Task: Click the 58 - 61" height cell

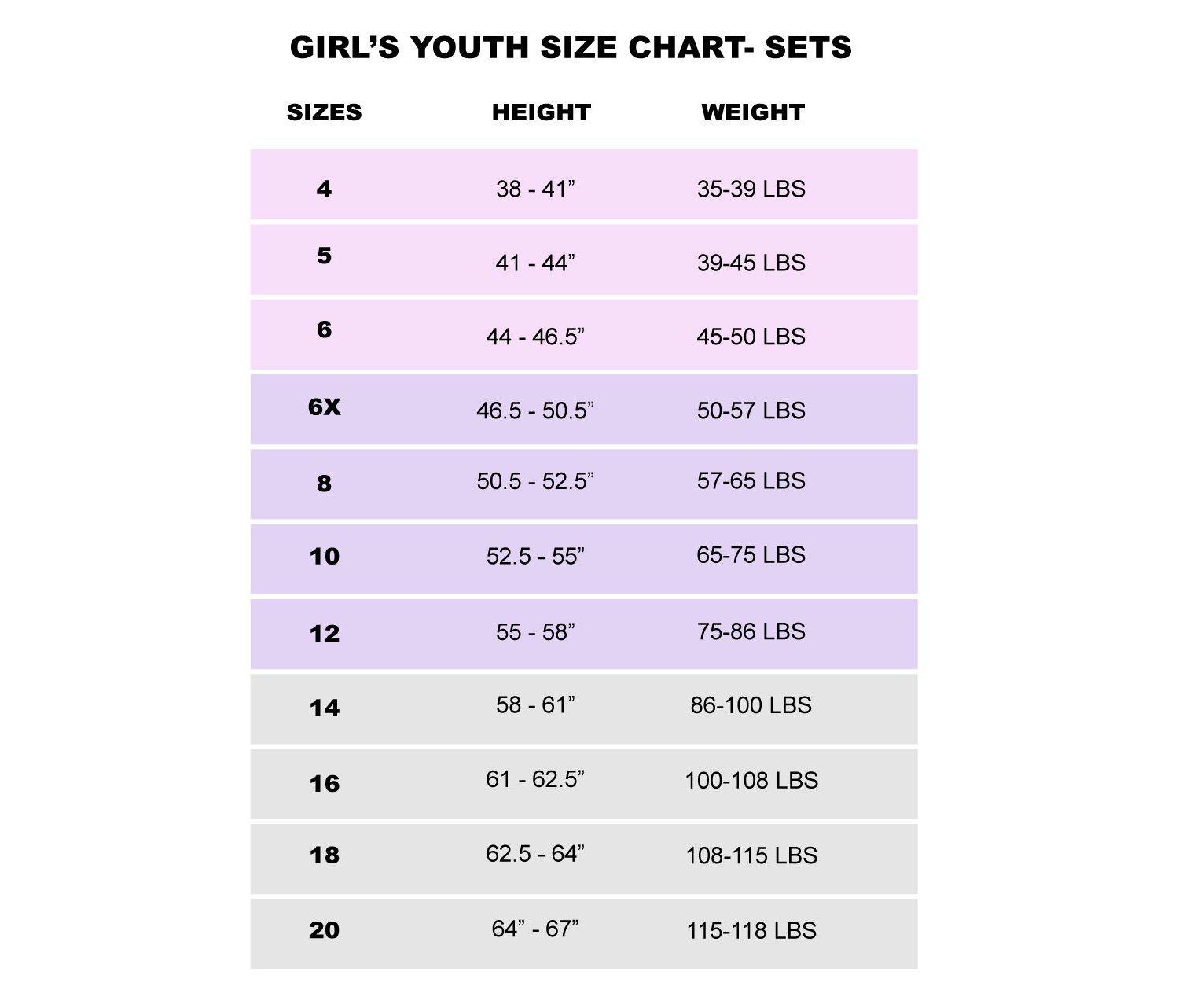Action: point(535,704)
